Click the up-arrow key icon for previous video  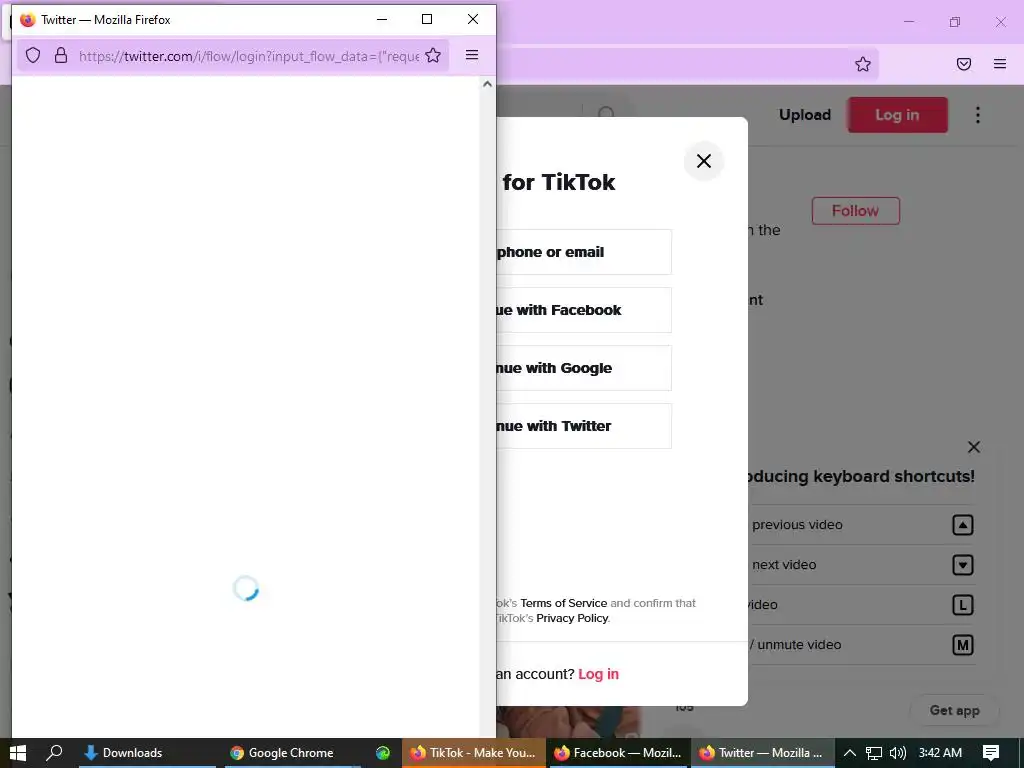tap(963, 525)
